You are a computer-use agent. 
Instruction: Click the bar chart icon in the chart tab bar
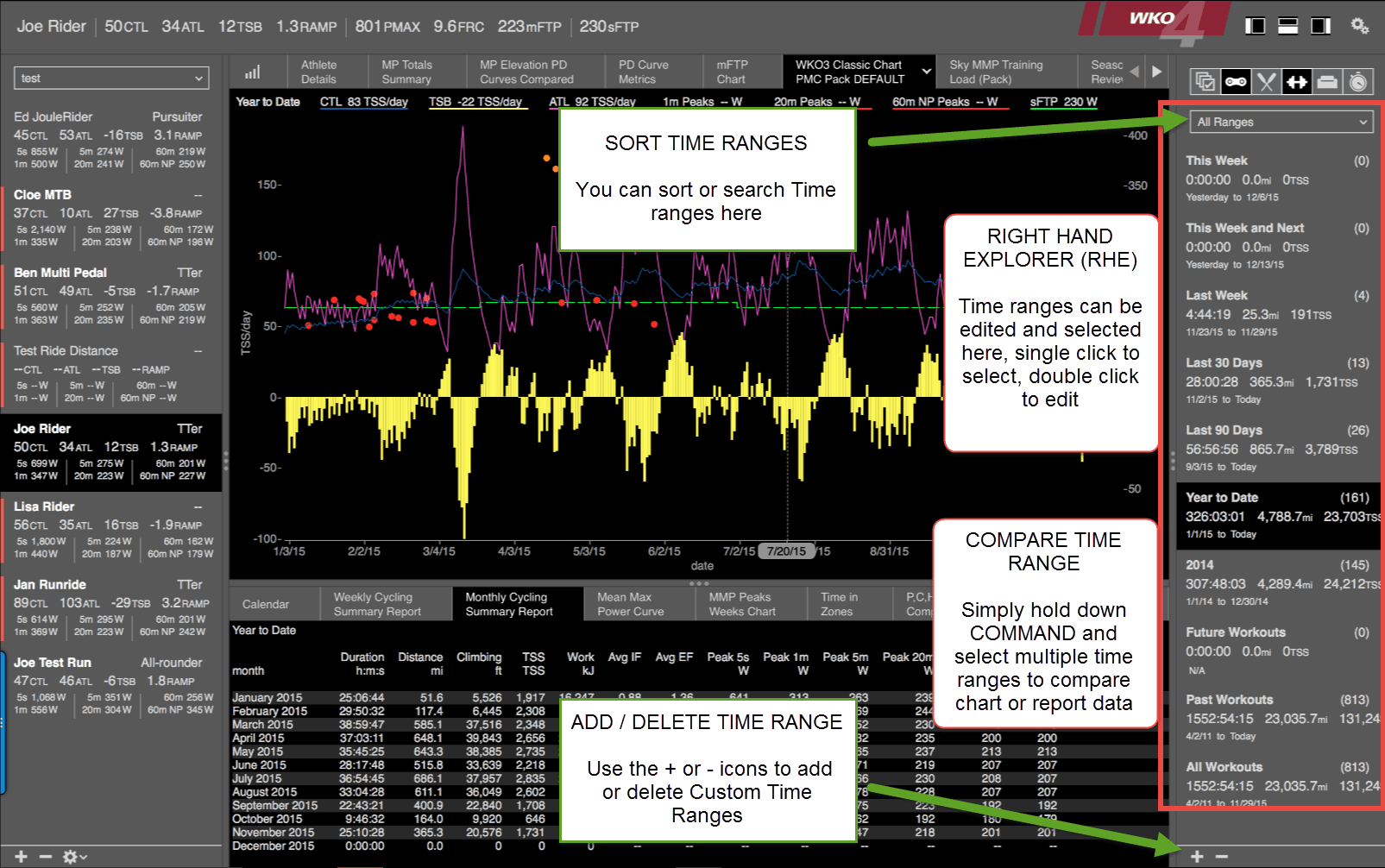click(252, 72)
